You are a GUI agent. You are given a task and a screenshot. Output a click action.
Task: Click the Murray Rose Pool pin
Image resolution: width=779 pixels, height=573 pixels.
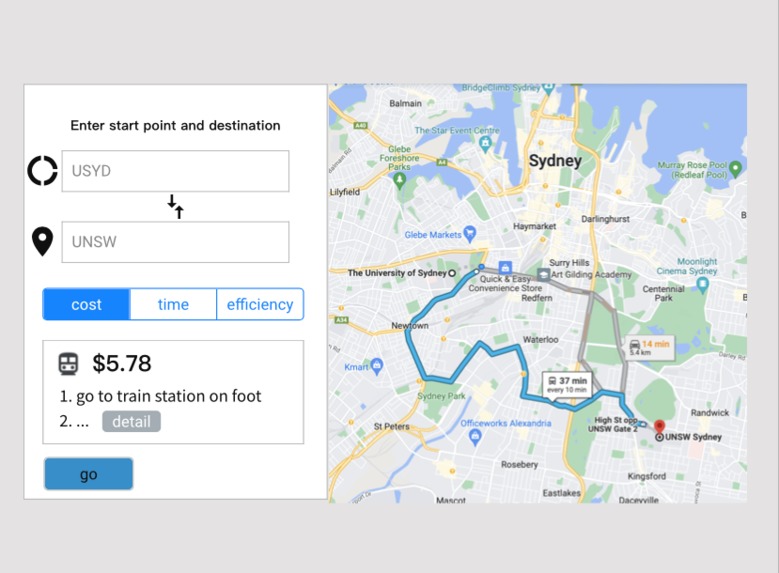(736, 169)
